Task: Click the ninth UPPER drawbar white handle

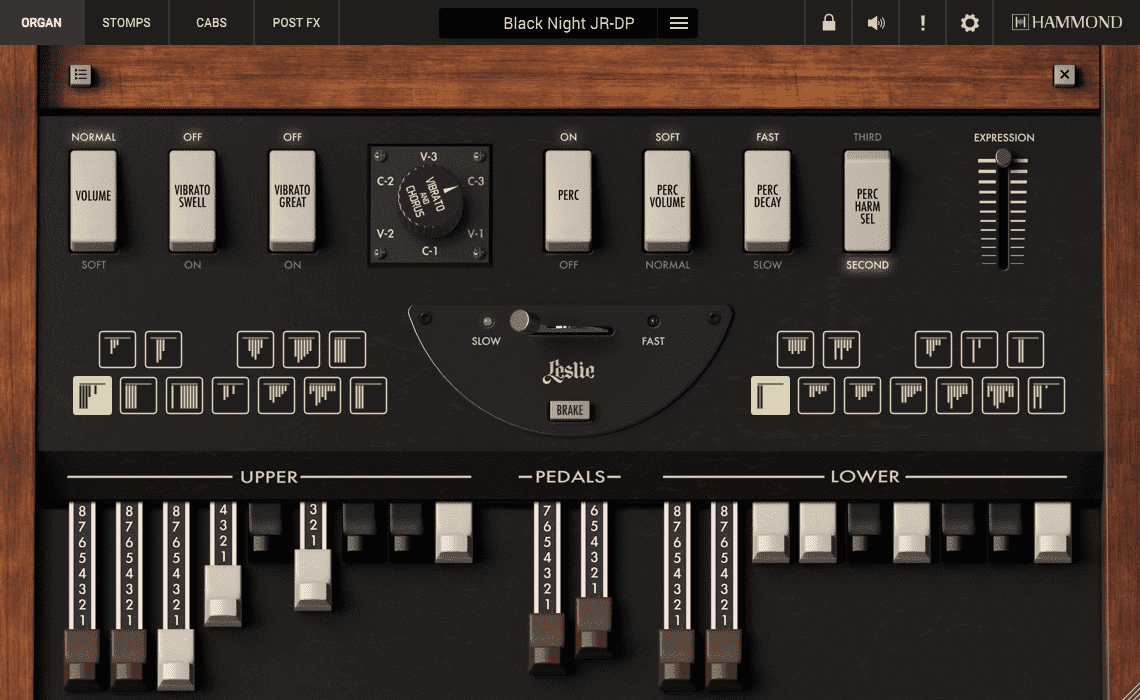Action: (454, 533)
